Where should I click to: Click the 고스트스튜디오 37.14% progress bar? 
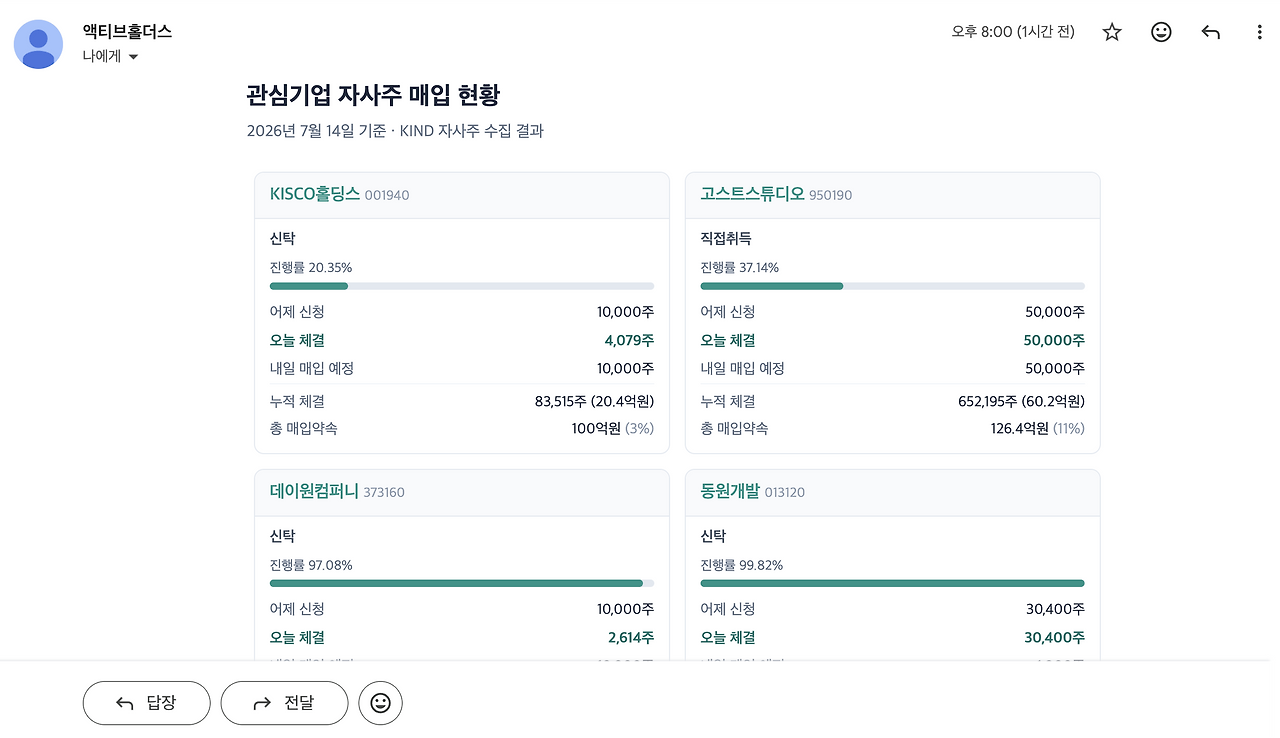pos(892,286)
